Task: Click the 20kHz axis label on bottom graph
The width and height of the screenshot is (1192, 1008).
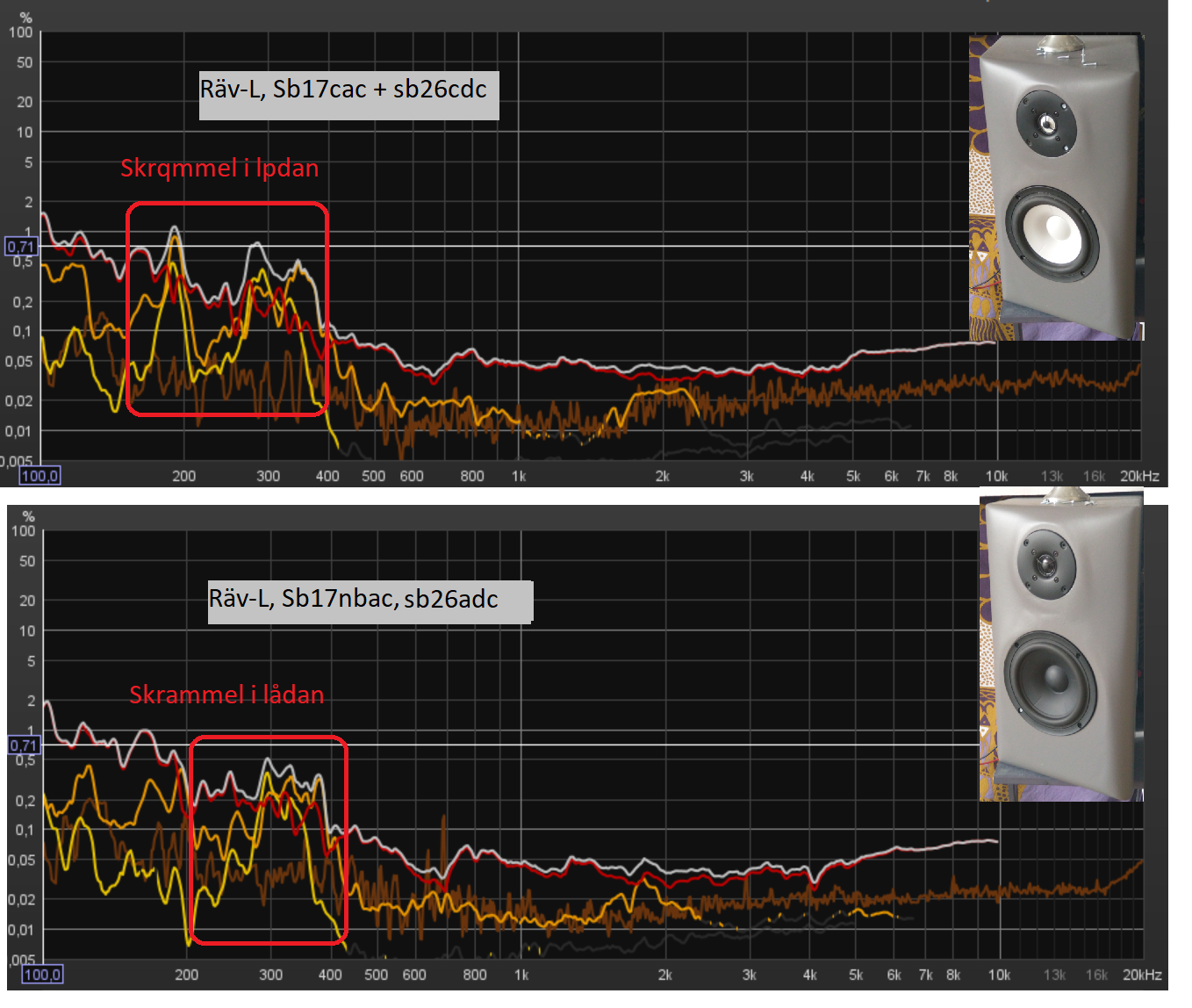Action: click(x=1143, y=975)
